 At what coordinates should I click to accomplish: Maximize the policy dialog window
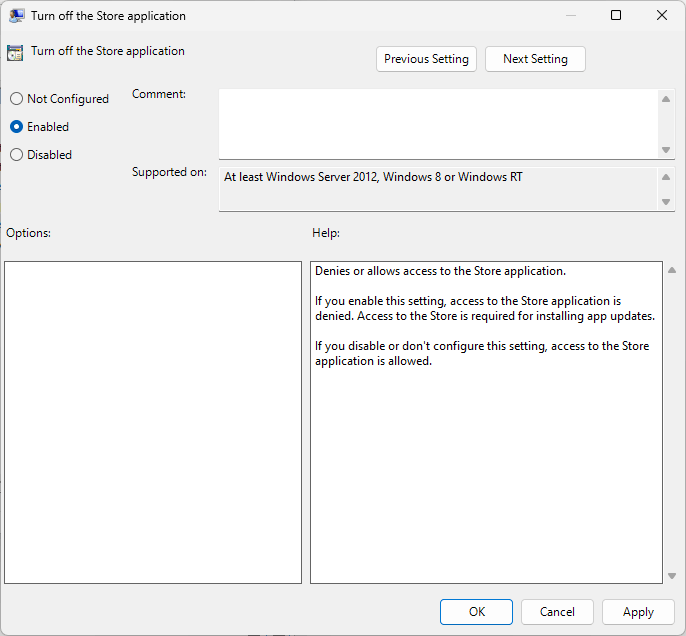[x=616, y=15]
